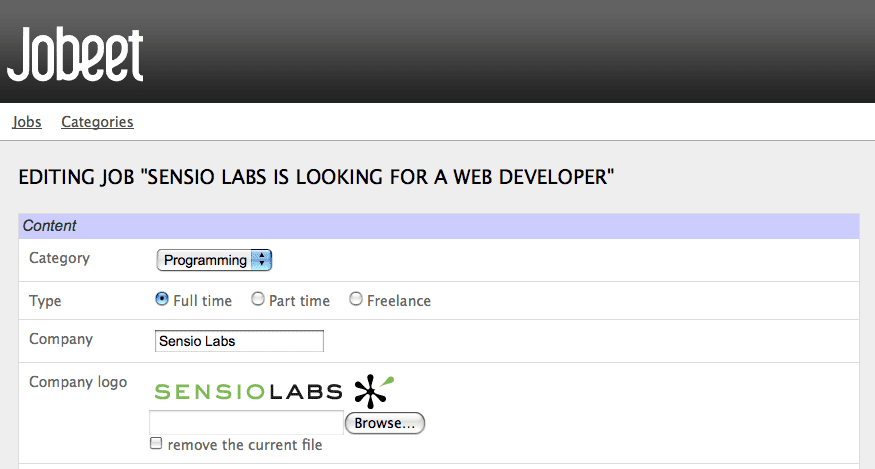Select the Freelance radio button
Image resolution: width=875 pixels, height=469 pixels.
[x=355, y=299]
